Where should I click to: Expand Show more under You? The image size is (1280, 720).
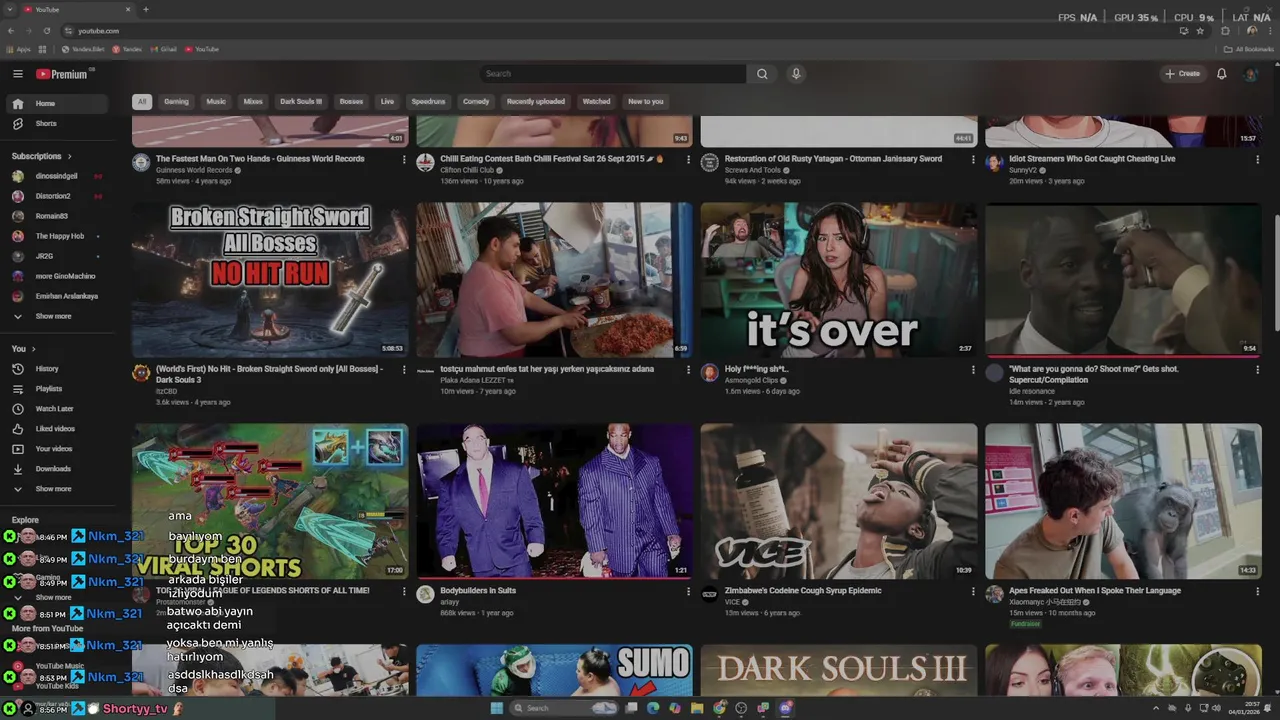click(58, 489)
